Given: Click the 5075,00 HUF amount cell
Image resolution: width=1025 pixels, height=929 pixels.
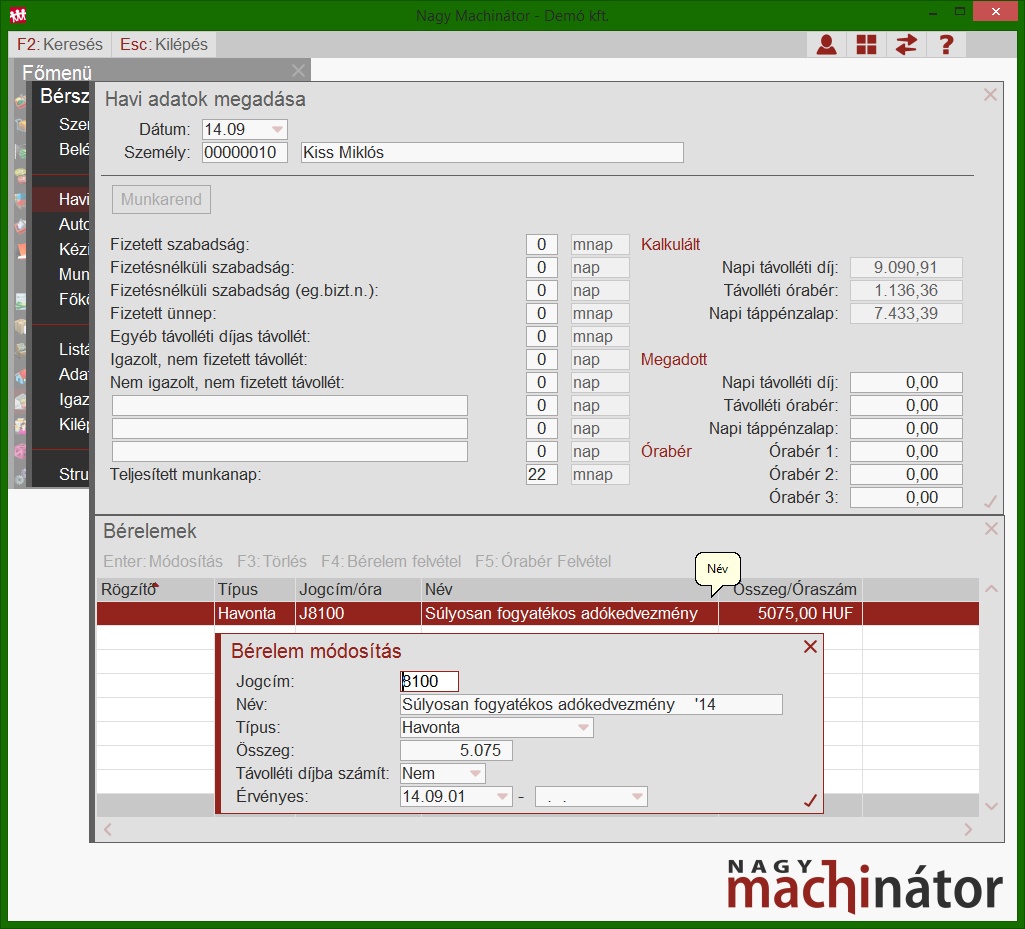Looking at the screenshot, I should tap(790, 613).
